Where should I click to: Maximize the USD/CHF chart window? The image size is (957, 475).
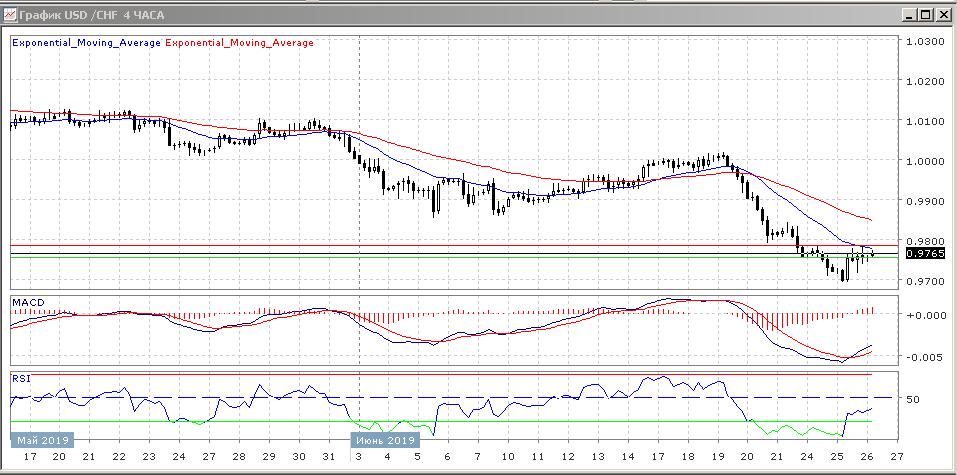tap(926, 14)
